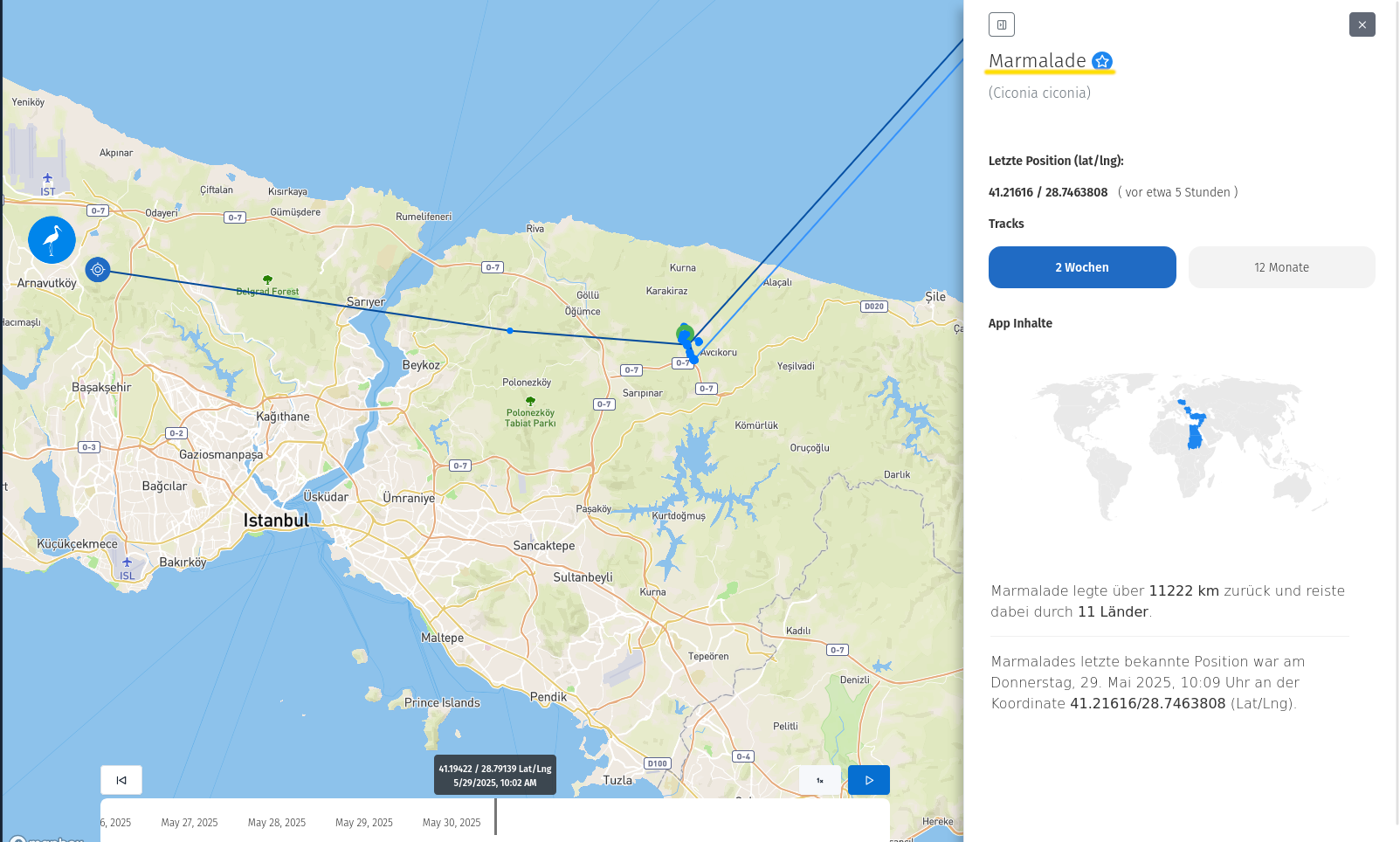
Task: Click the green marker near Avcıkoru
Action: click(686, 332)
